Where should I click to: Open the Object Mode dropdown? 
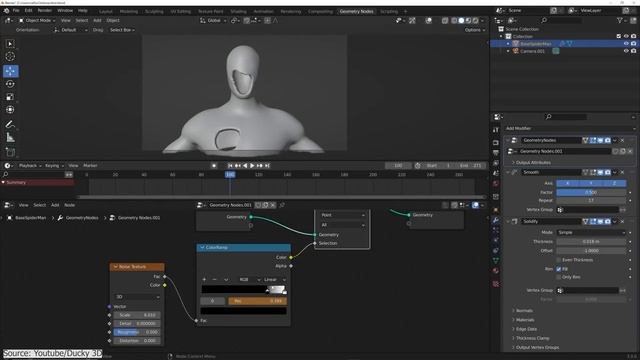click(x=37, y=20)
